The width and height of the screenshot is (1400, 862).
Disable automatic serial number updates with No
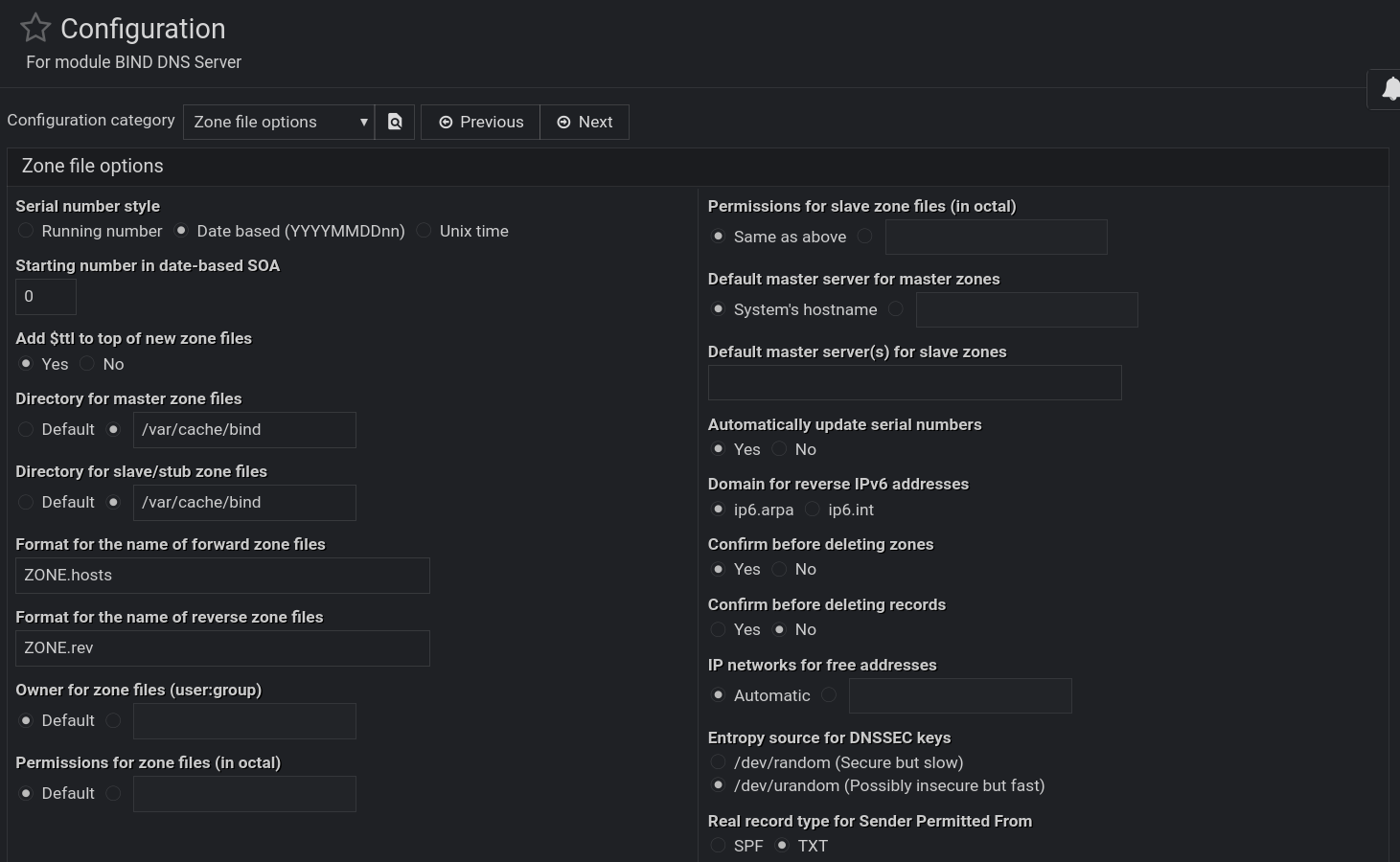(x=780, y=449)
